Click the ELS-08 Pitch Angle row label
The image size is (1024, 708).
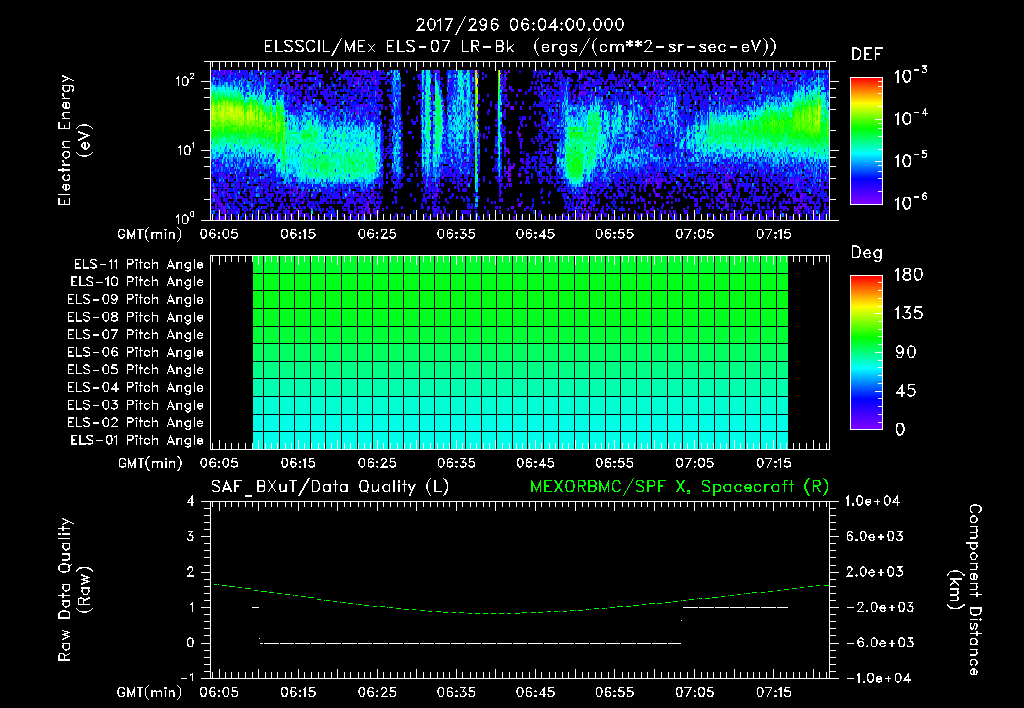(136, 317)
